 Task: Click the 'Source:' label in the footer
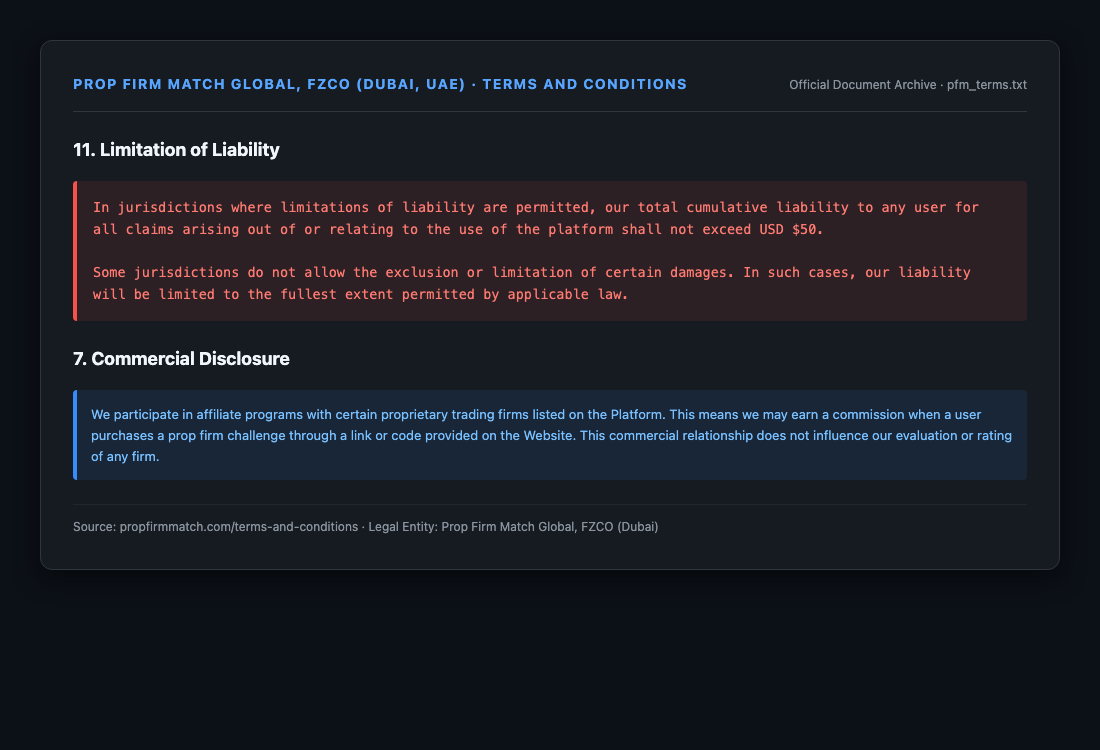(x=95, y=527)
